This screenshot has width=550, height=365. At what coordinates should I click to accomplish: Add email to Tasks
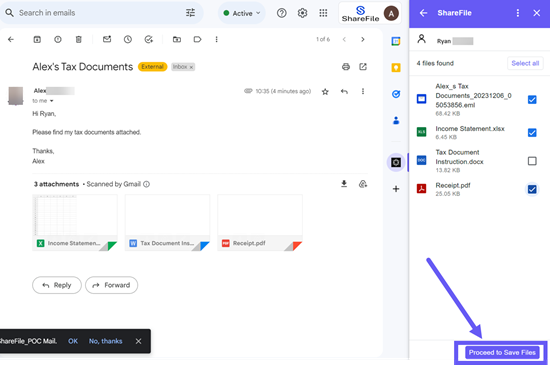[149, 39]
